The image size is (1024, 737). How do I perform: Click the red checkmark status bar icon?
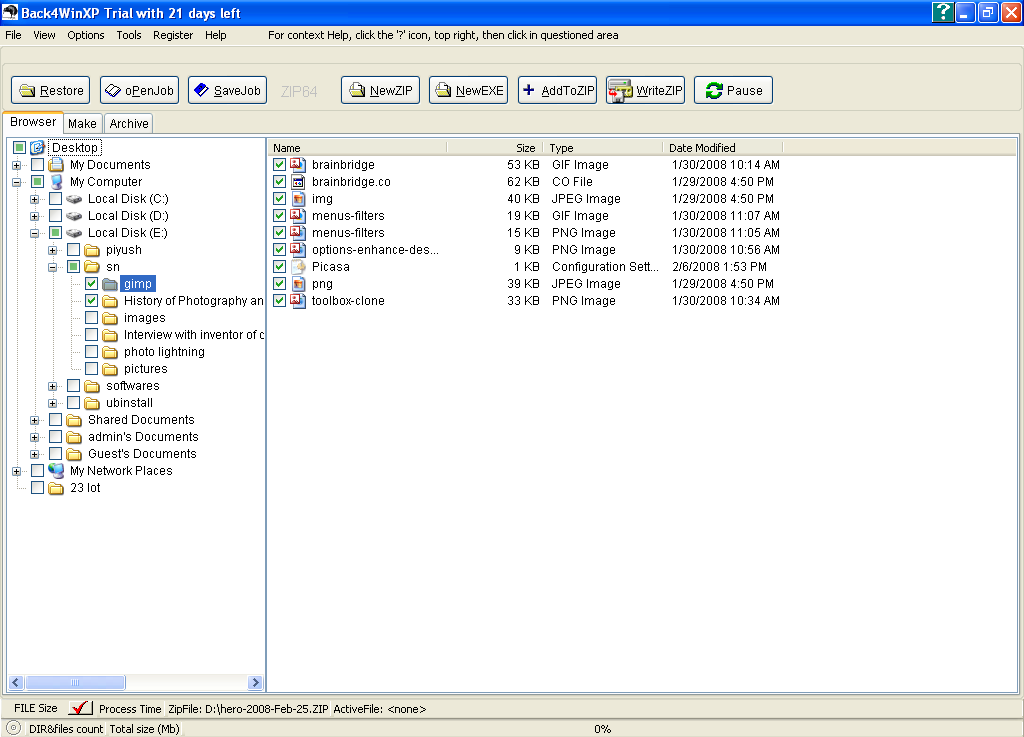(x=80, y=708)
